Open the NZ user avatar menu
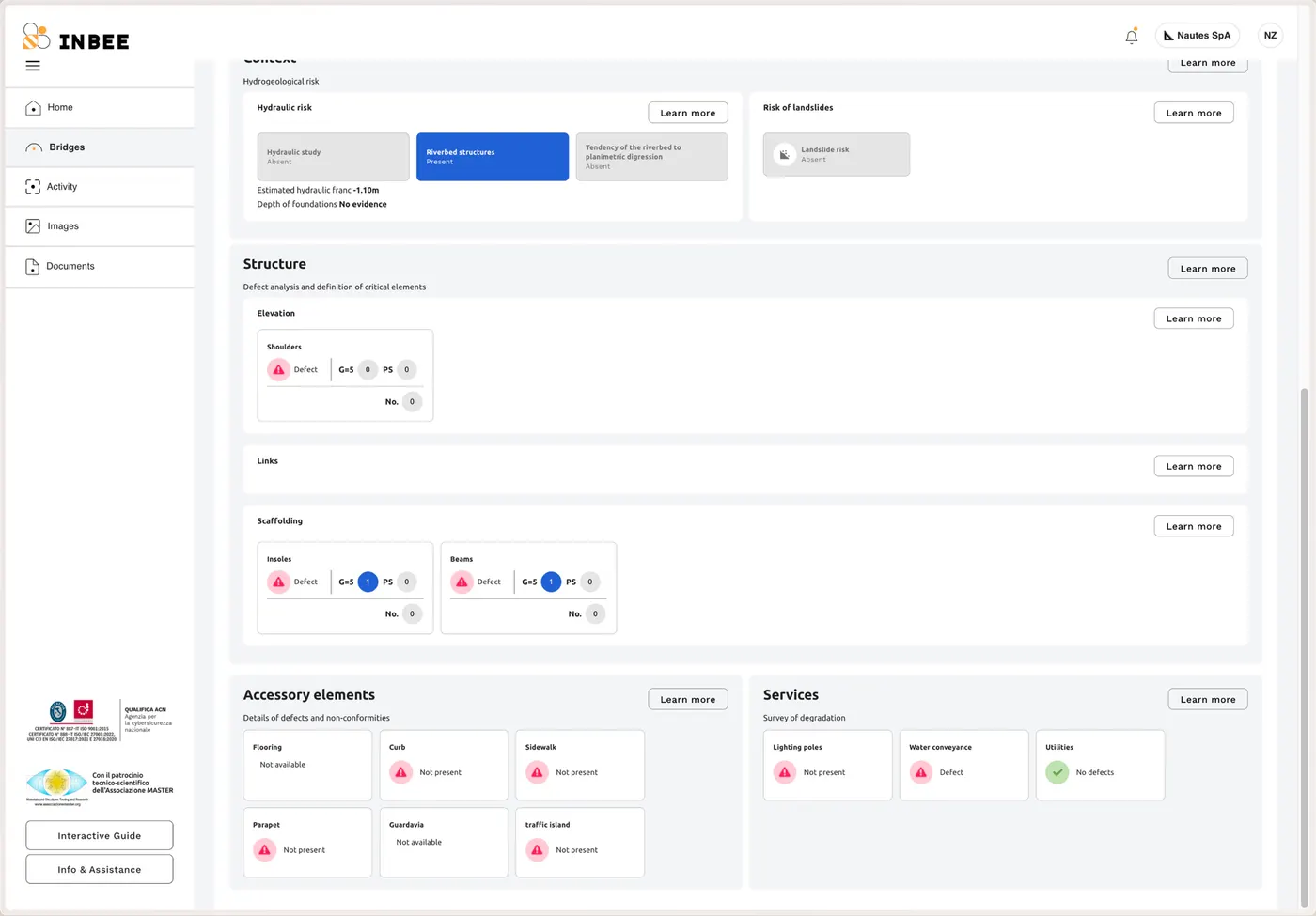 point(1271,36)
